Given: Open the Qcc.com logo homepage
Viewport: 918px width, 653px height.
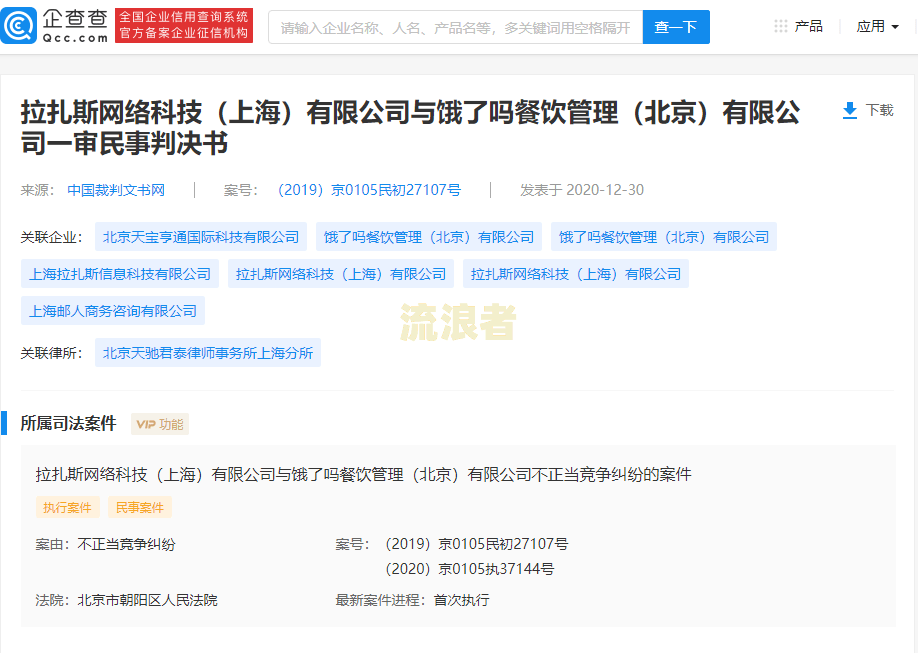Looking at the screenshot, I should click(55, 25).
